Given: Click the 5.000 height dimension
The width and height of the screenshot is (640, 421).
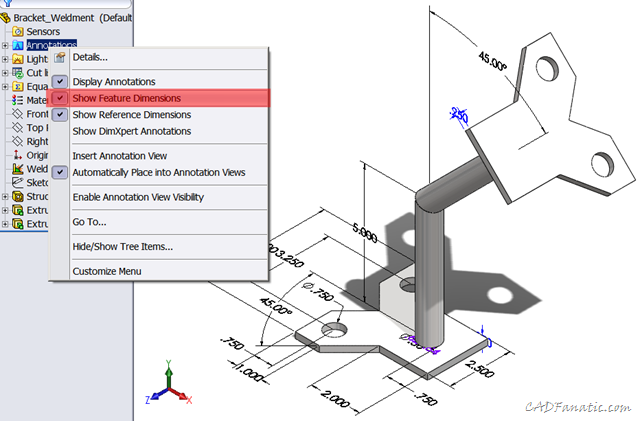Looking at the screenshot, I should coord(365,233).
